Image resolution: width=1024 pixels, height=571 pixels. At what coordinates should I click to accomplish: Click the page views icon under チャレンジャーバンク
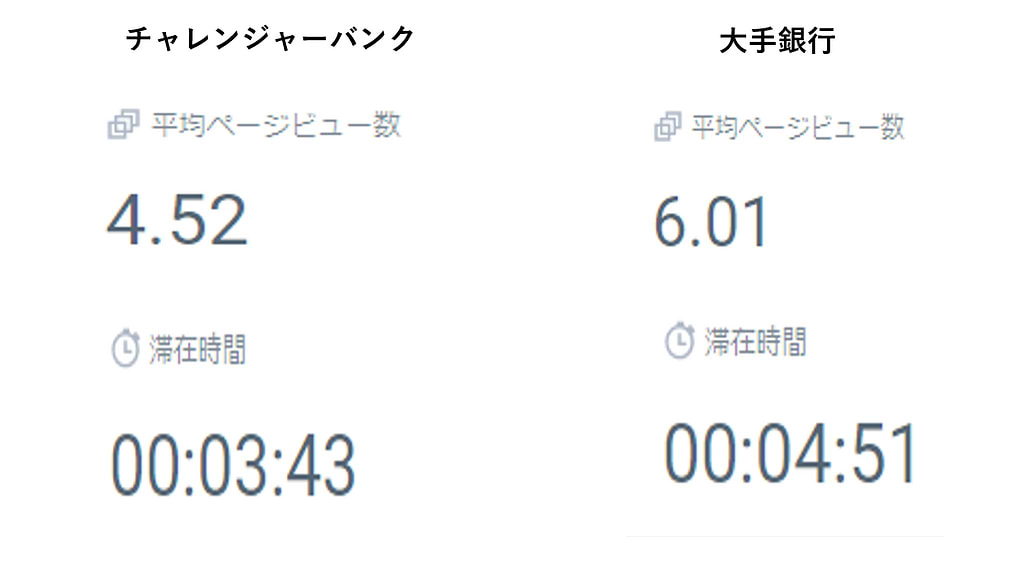[123, 124]
